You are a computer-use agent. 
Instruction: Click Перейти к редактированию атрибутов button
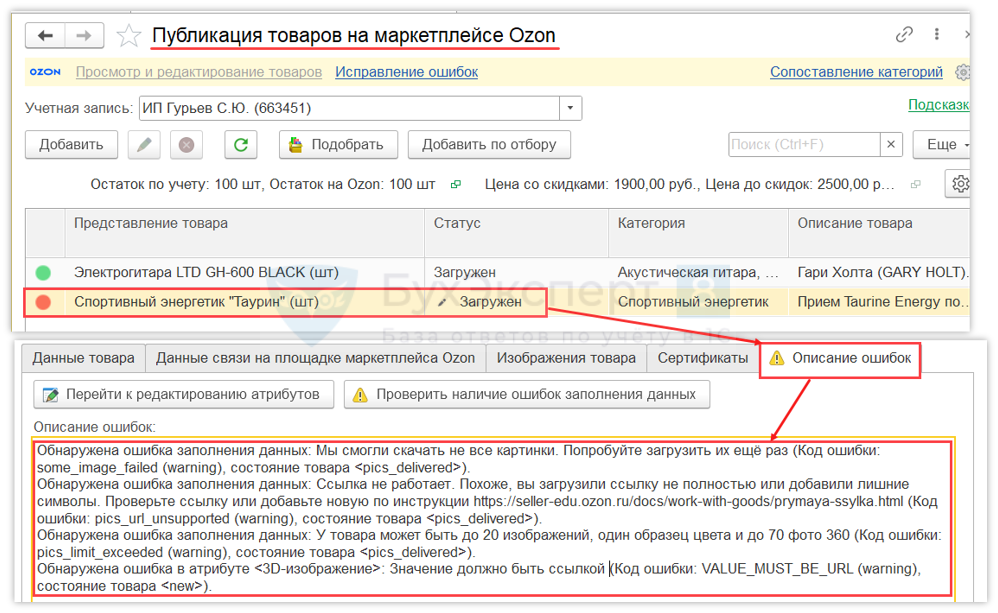coord(183,395)
